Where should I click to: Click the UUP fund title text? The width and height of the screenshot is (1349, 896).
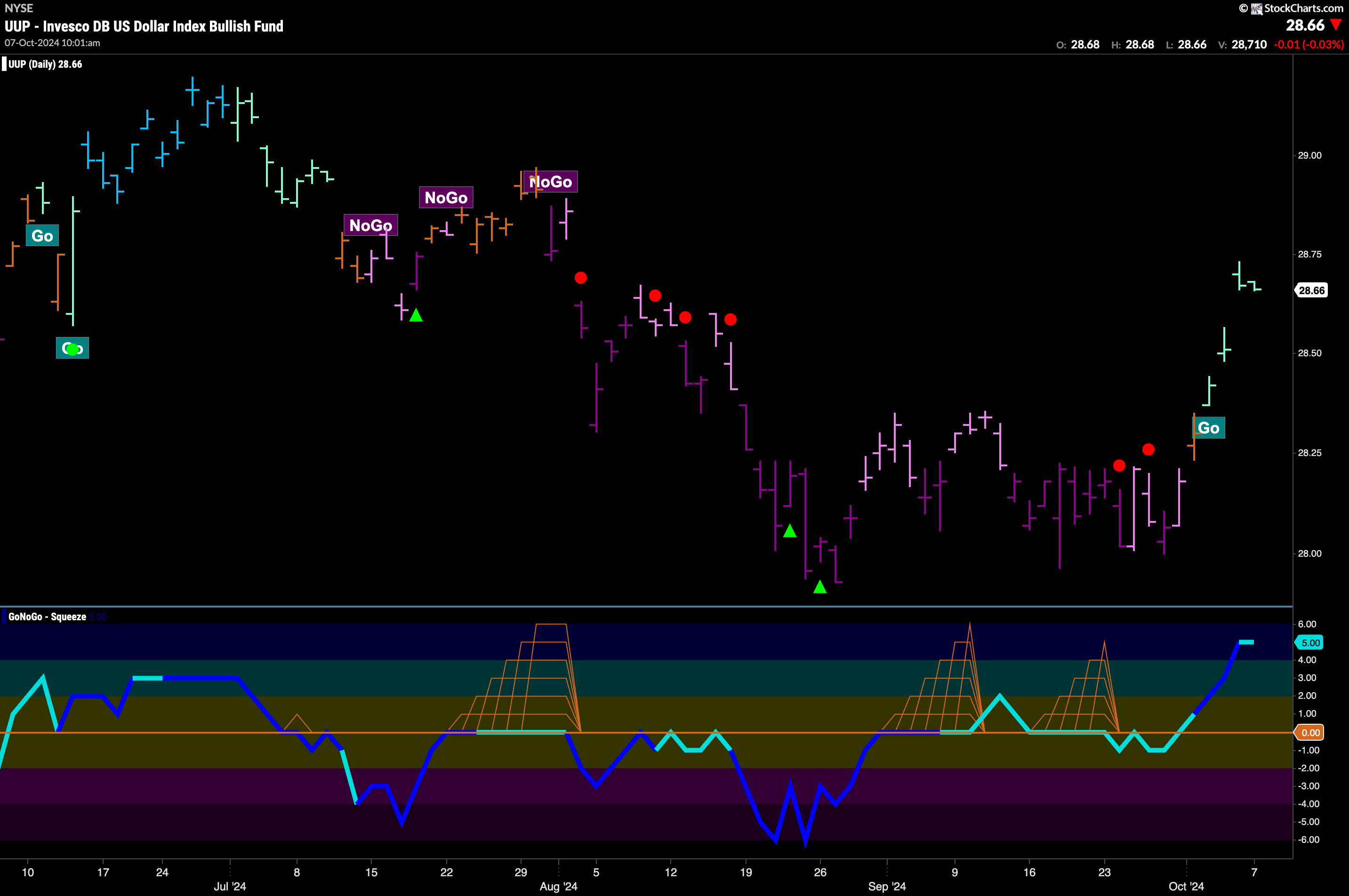click(144, 26)
